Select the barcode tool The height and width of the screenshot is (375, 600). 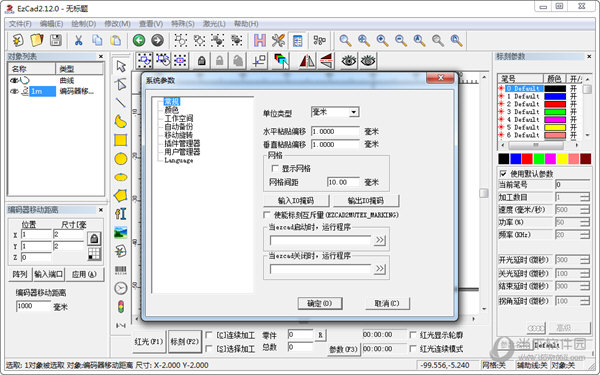(x=121, y=270)
